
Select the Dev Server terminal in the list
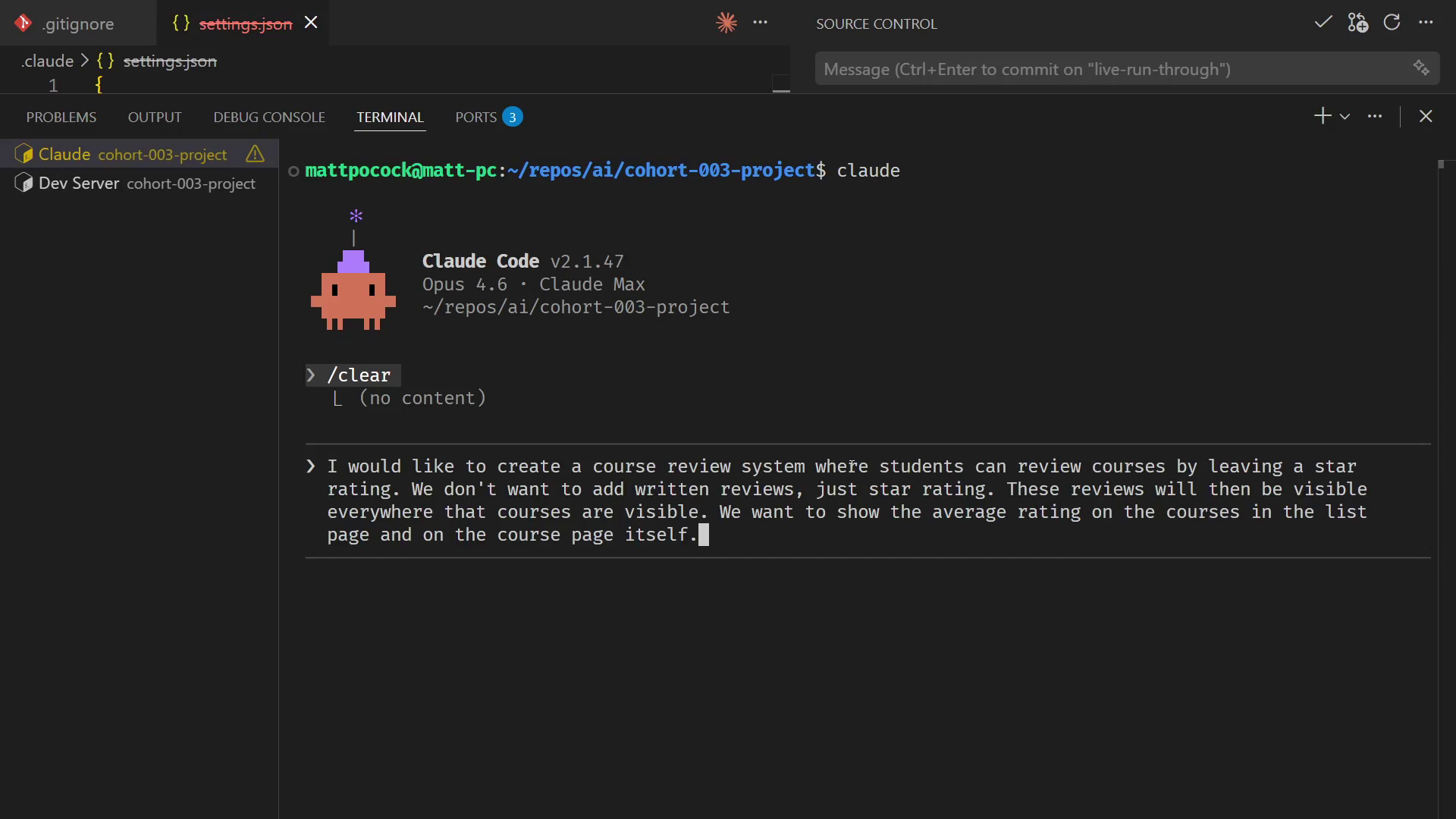140,184
